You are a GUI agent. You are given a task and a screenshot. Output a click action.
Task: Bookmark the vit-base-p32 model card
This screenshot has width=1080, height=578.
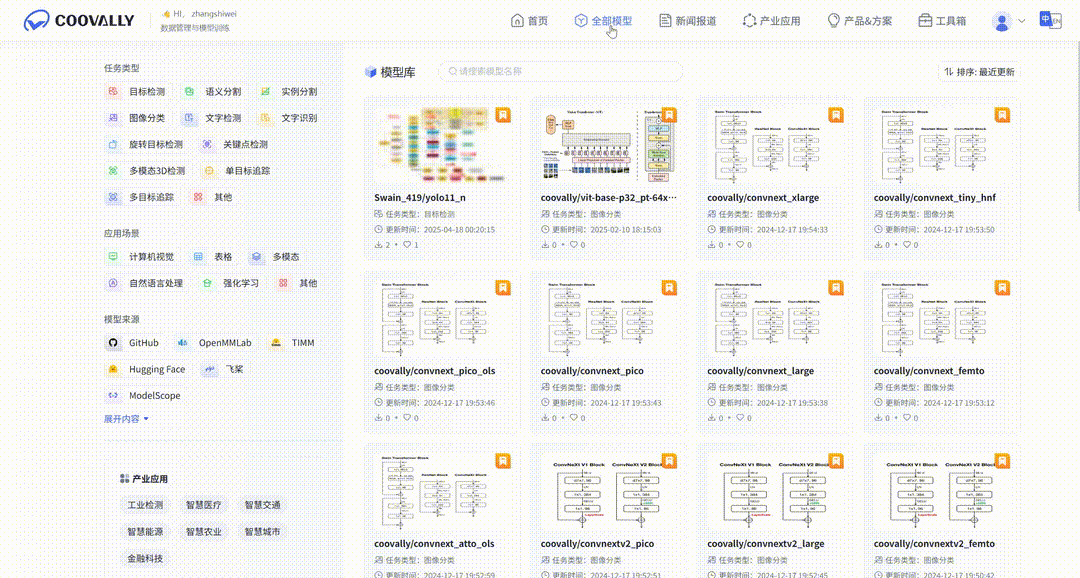pyautogui.click(x=669, y=114)
